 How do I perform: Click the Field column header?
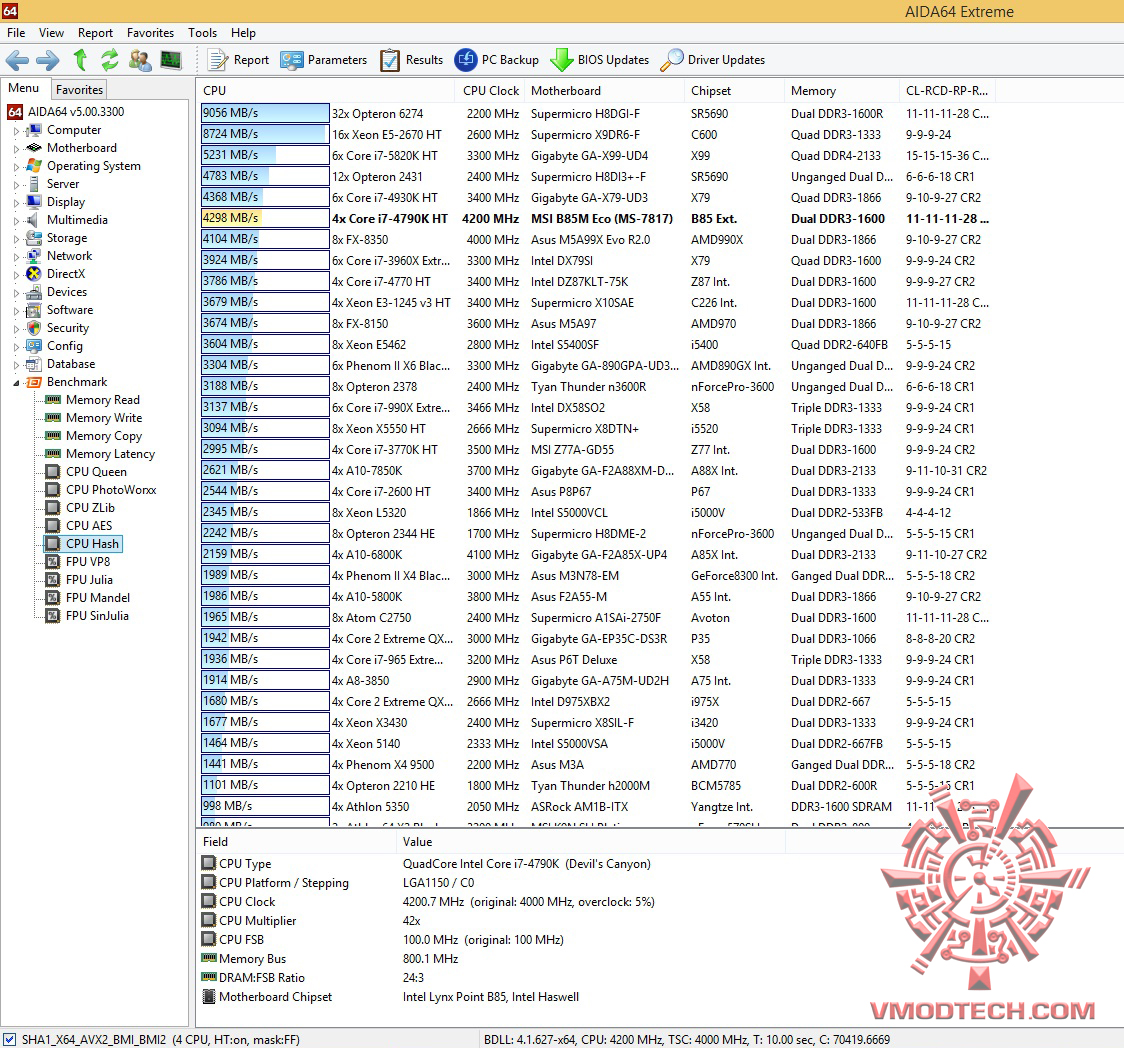295,842
